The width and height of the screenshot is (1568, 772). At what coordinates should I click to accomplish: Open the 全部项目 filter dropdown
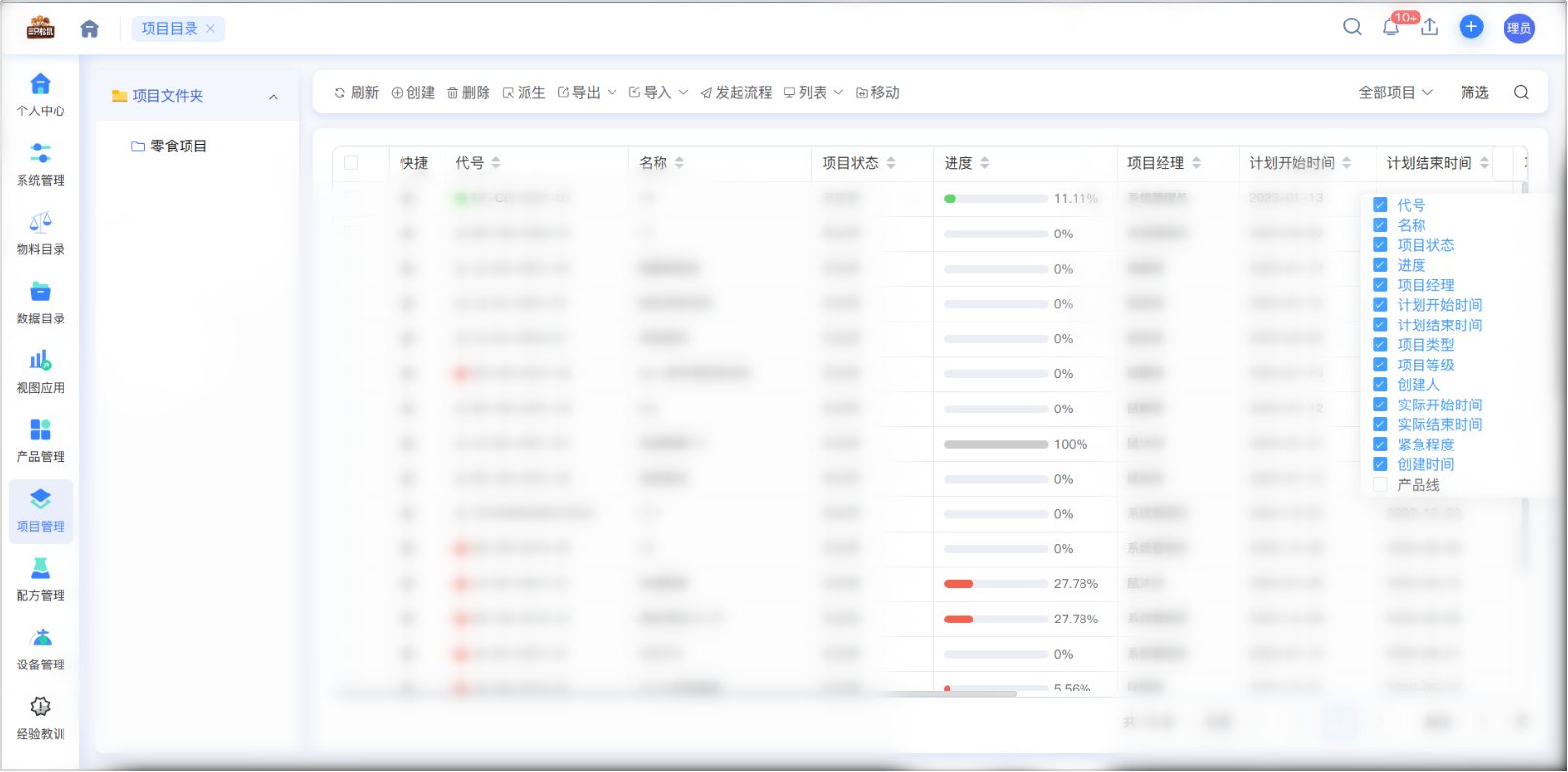pyautogui.click(x=1395, y=92)
